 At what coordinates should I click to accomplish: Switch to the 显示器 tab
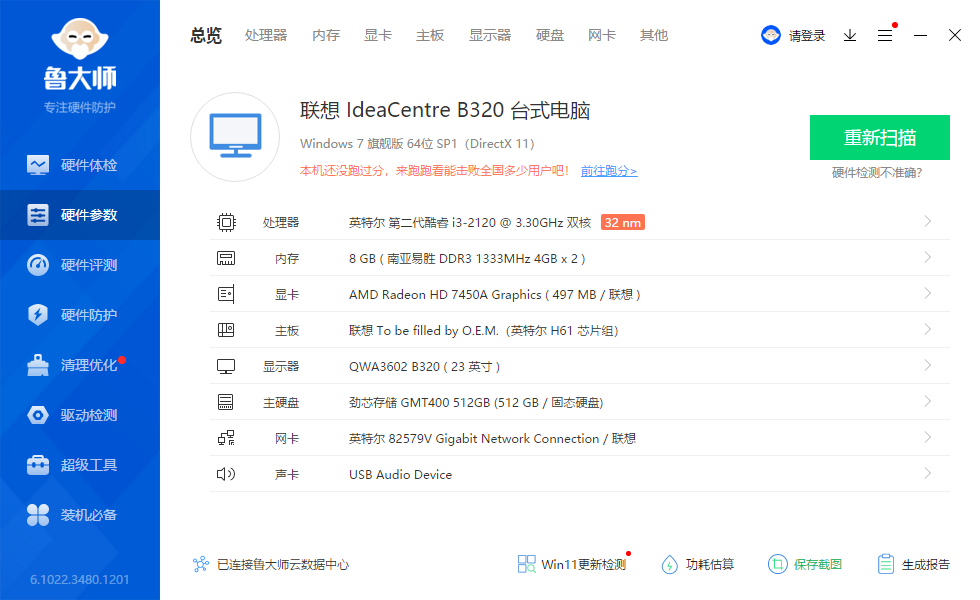click(x=490, y=36)
